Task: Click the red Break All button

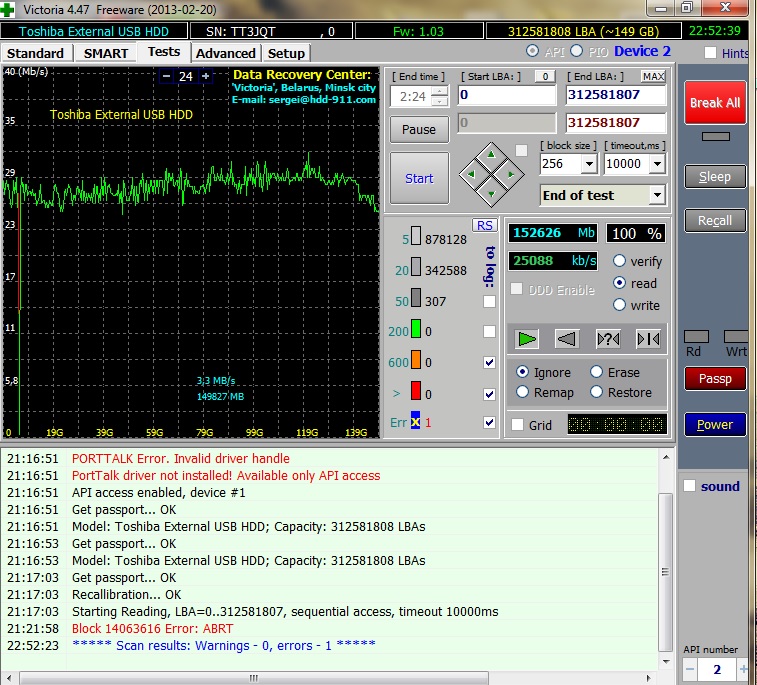Action: [714, 102]
